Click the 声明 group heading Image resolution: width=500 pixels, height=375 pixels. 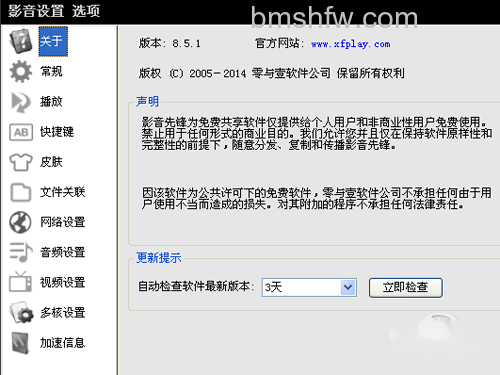pyautogui.click(x=147, y=102)
